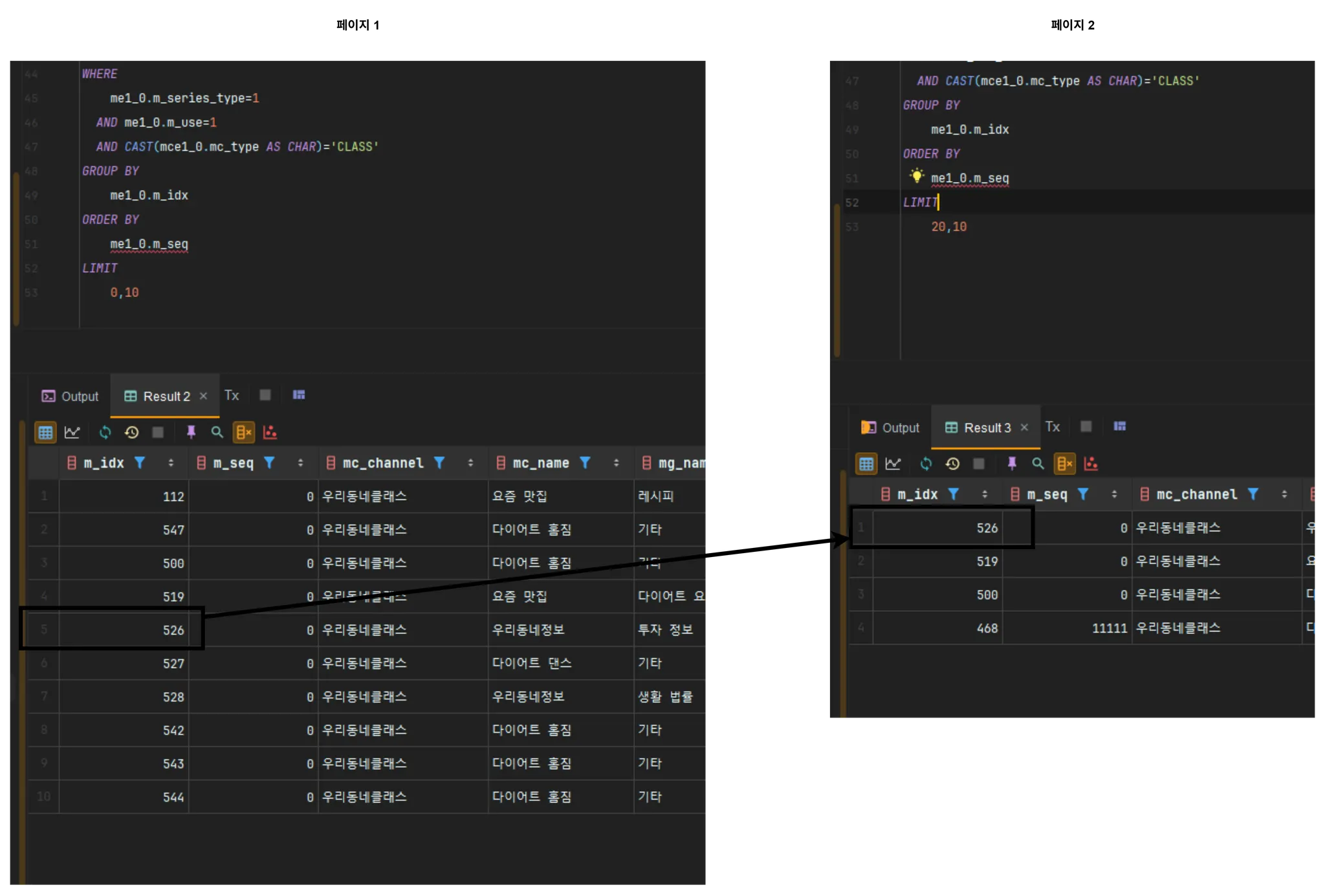Click refresh icon in Result 3 toolbar

[926, 464]
